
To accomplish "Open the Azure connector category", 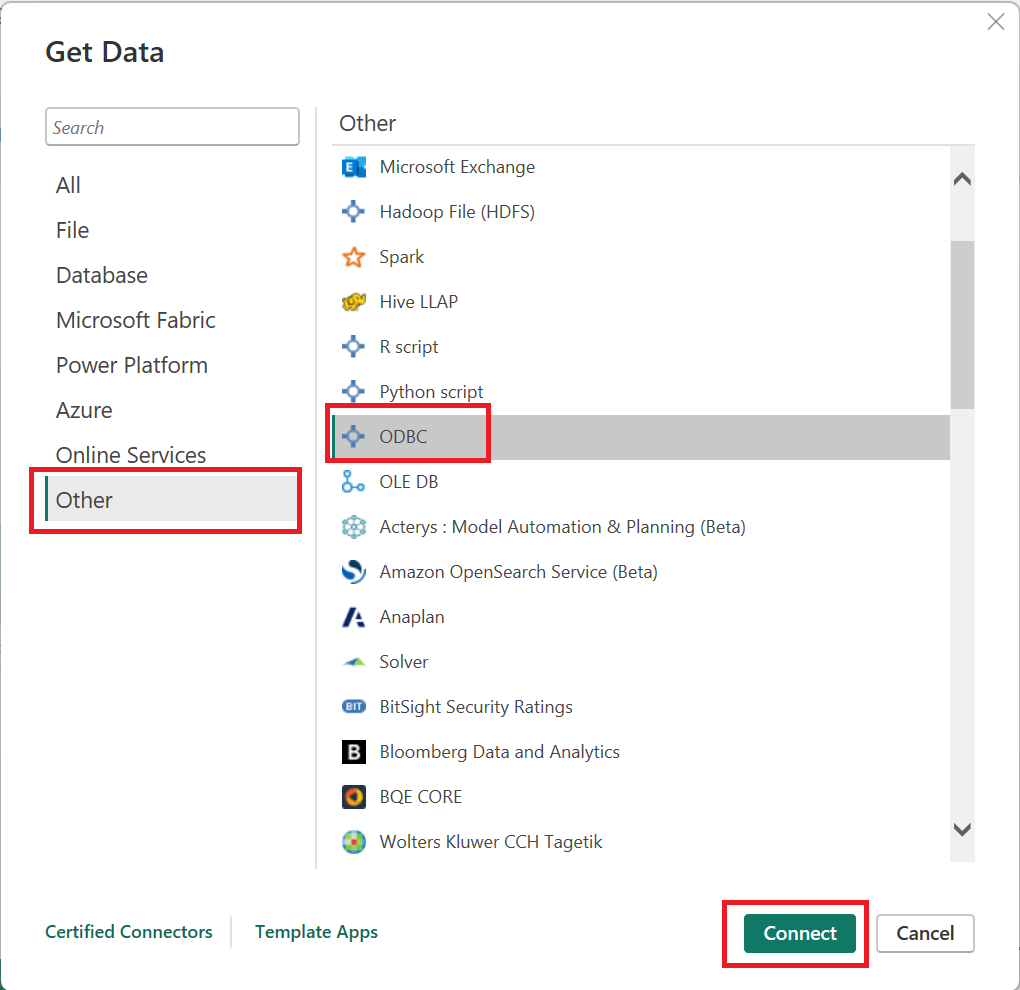I will coord(84,410).
